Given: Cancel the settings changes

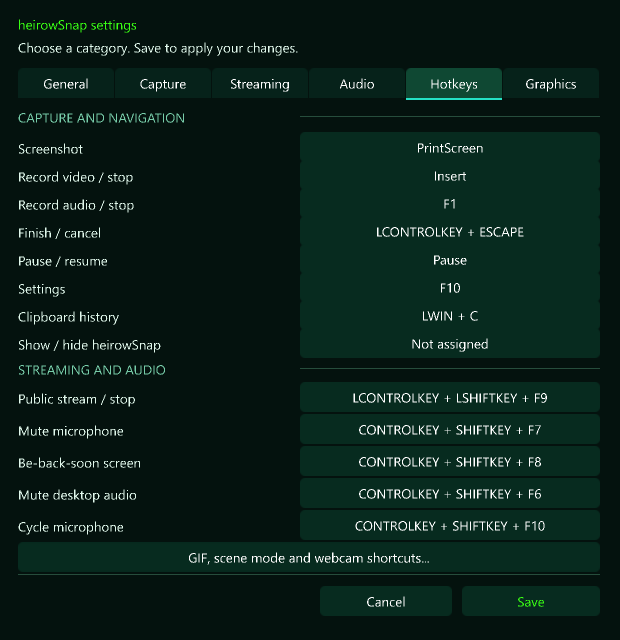Looking at the screenshot, I should coord(386,601).
